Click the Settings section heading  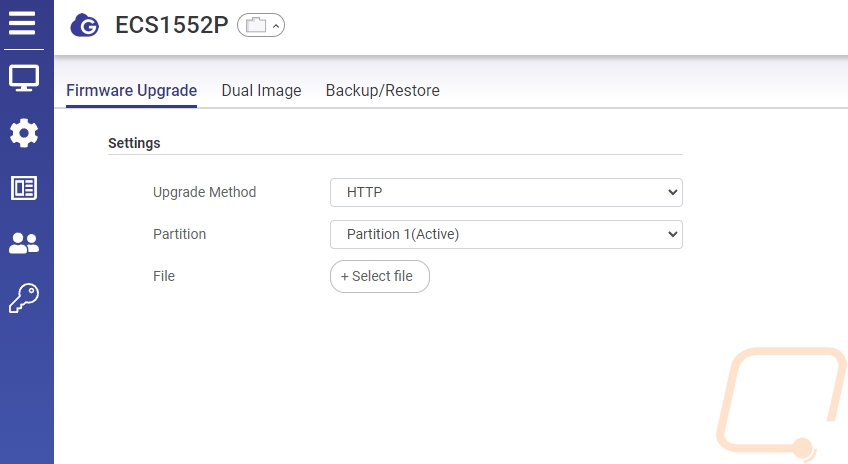click(x=134, y=143)
